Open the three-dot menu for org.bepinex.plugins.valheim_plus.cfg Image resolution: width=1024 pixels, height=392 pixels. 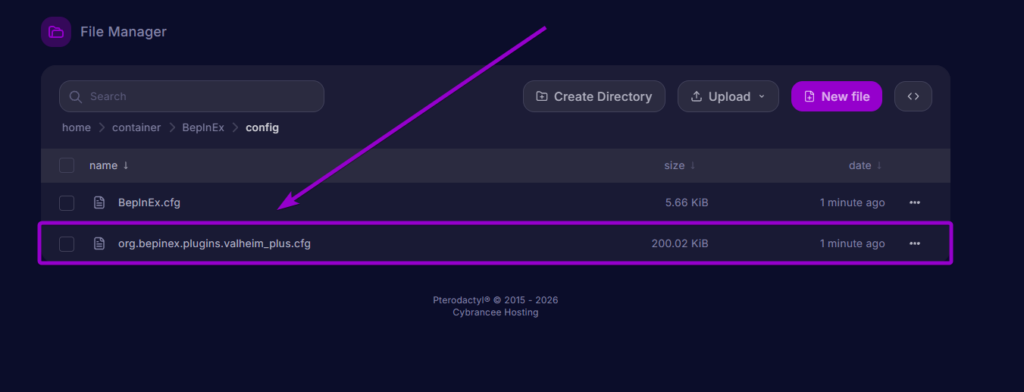click(x=914, y=244)
